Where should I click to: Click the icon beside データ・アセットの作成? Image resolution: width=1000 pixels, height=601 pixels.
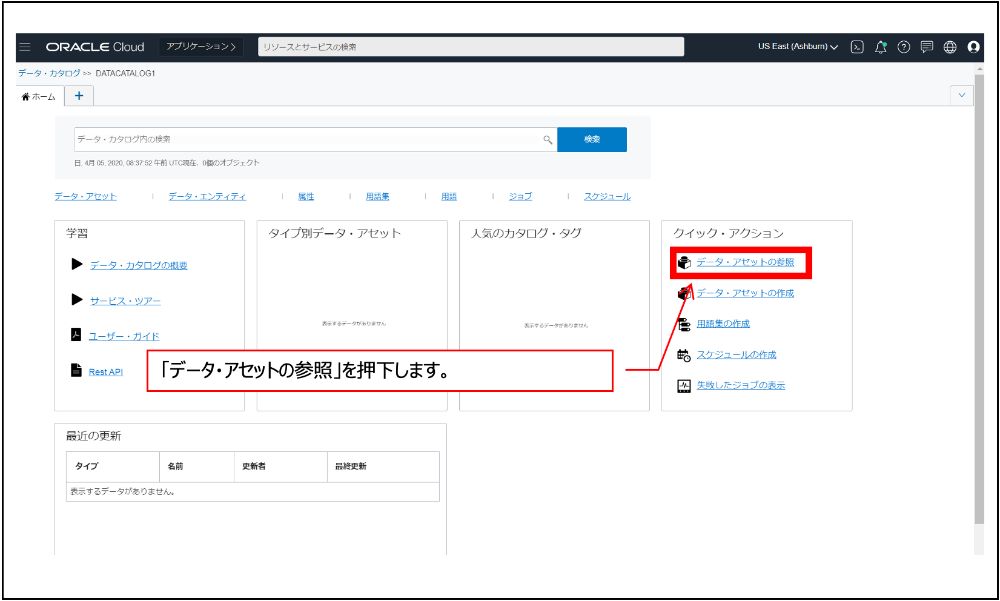coord(684,293)
